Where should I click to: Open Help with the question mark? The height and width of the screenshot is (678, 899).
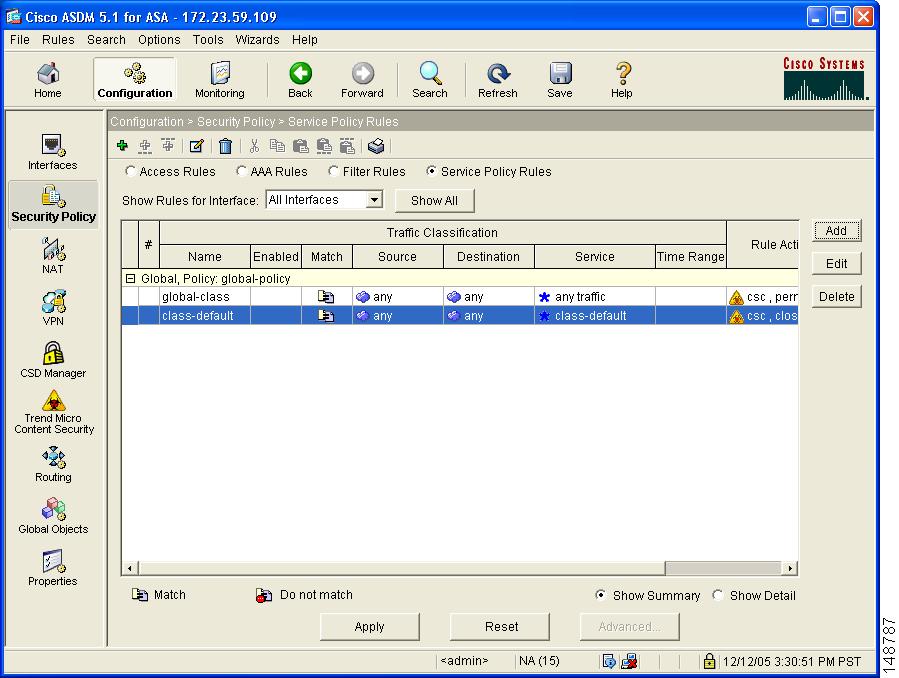622,80
